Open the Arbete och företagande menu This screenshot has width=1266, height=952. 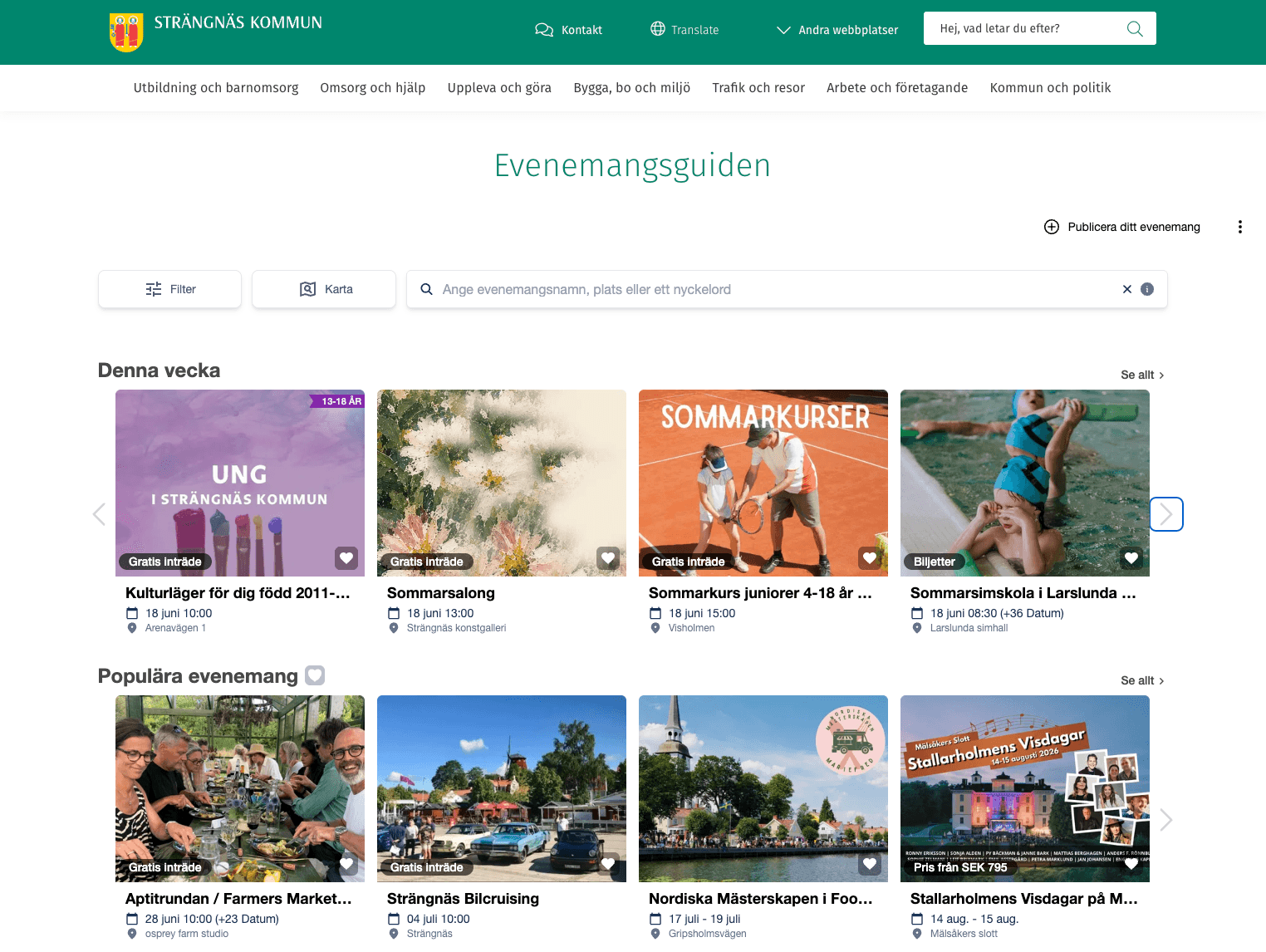coord(897,88)
